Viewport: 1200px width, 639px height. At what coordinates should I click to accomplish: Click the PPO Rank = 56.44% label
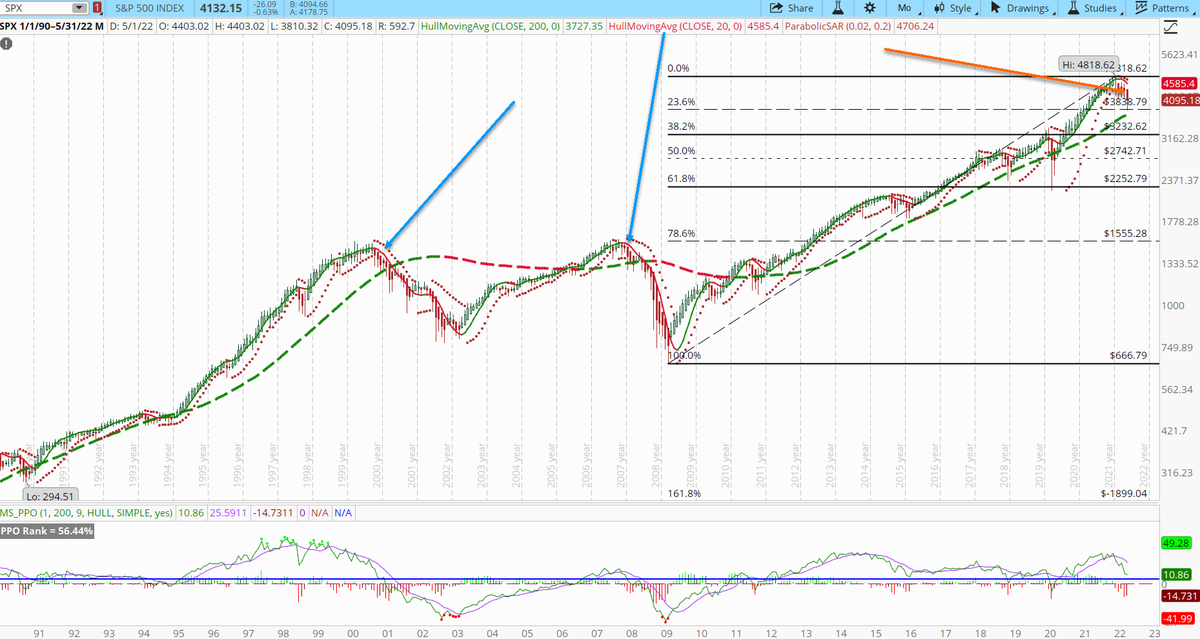click(x=48, y=532)
